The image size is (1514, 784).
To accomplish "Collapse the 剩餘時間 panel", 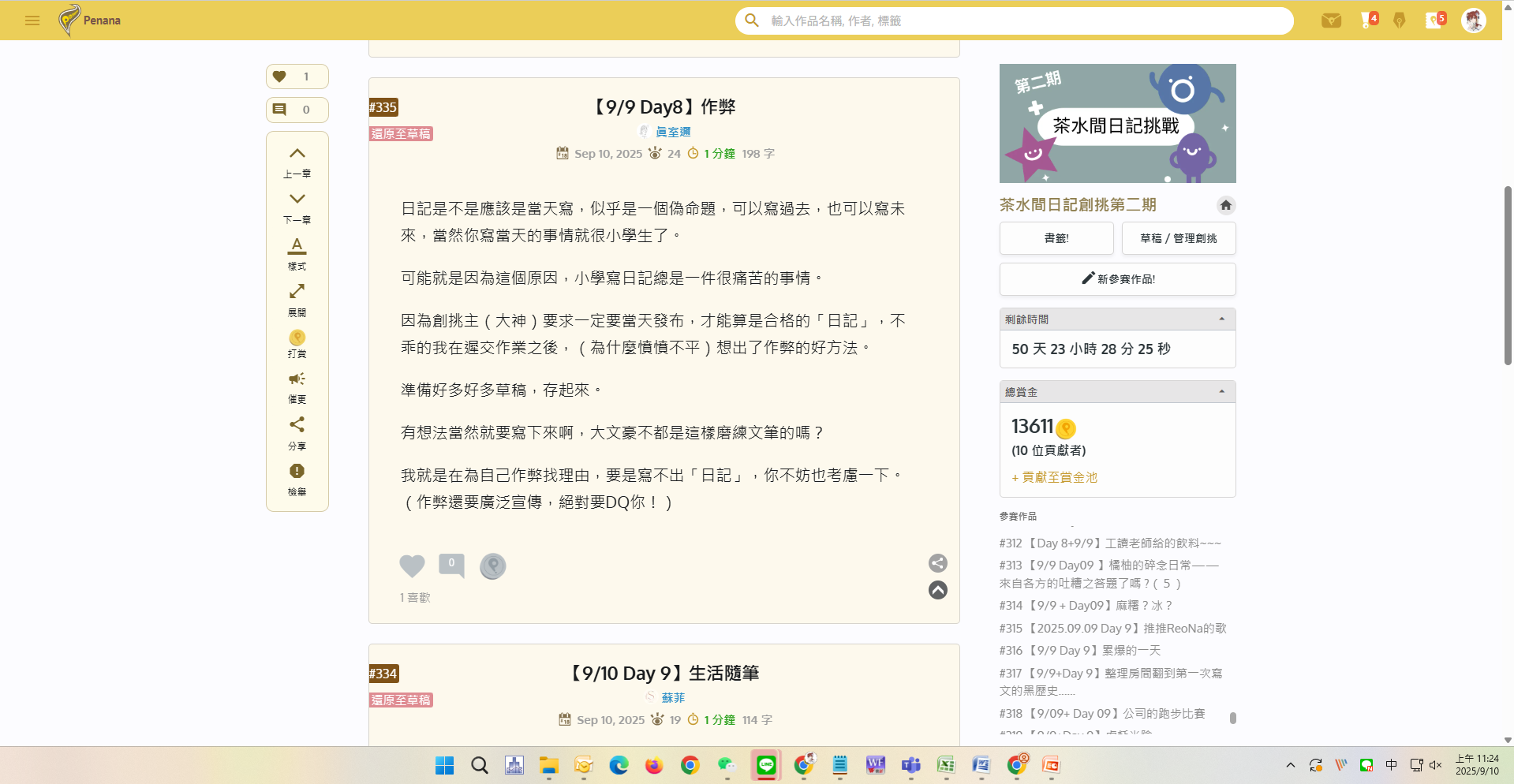I will (x=1222, y=319).
